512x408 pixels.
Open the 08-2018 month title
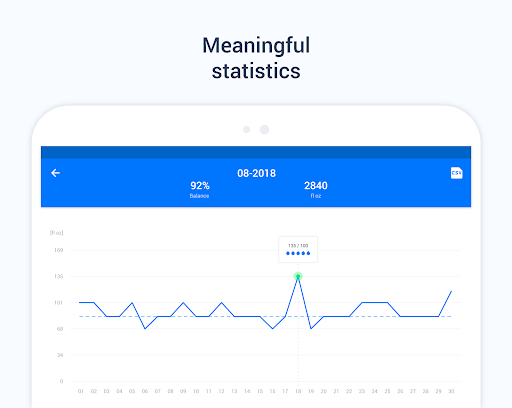[256, 173]
